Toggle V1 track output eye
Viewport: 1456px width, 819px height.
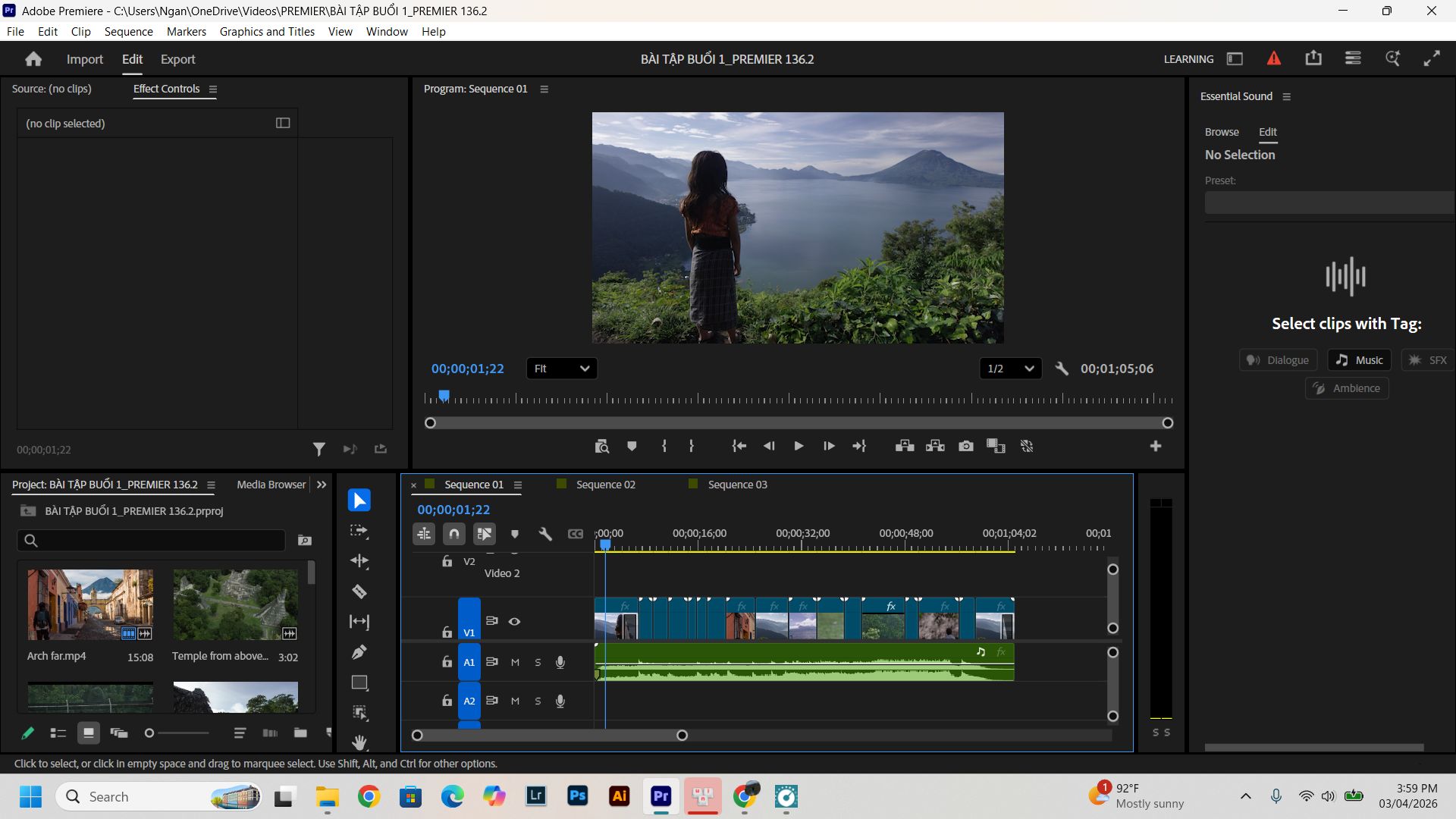514,621
